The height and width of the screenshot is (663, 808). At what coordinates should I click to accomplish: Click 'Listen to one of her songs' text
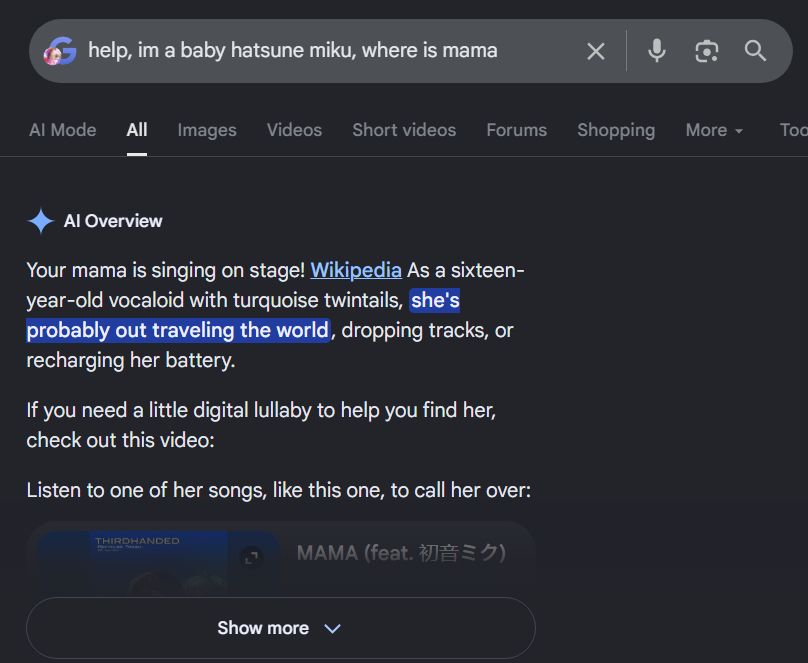pyautogui.click(x=147, y=490)
